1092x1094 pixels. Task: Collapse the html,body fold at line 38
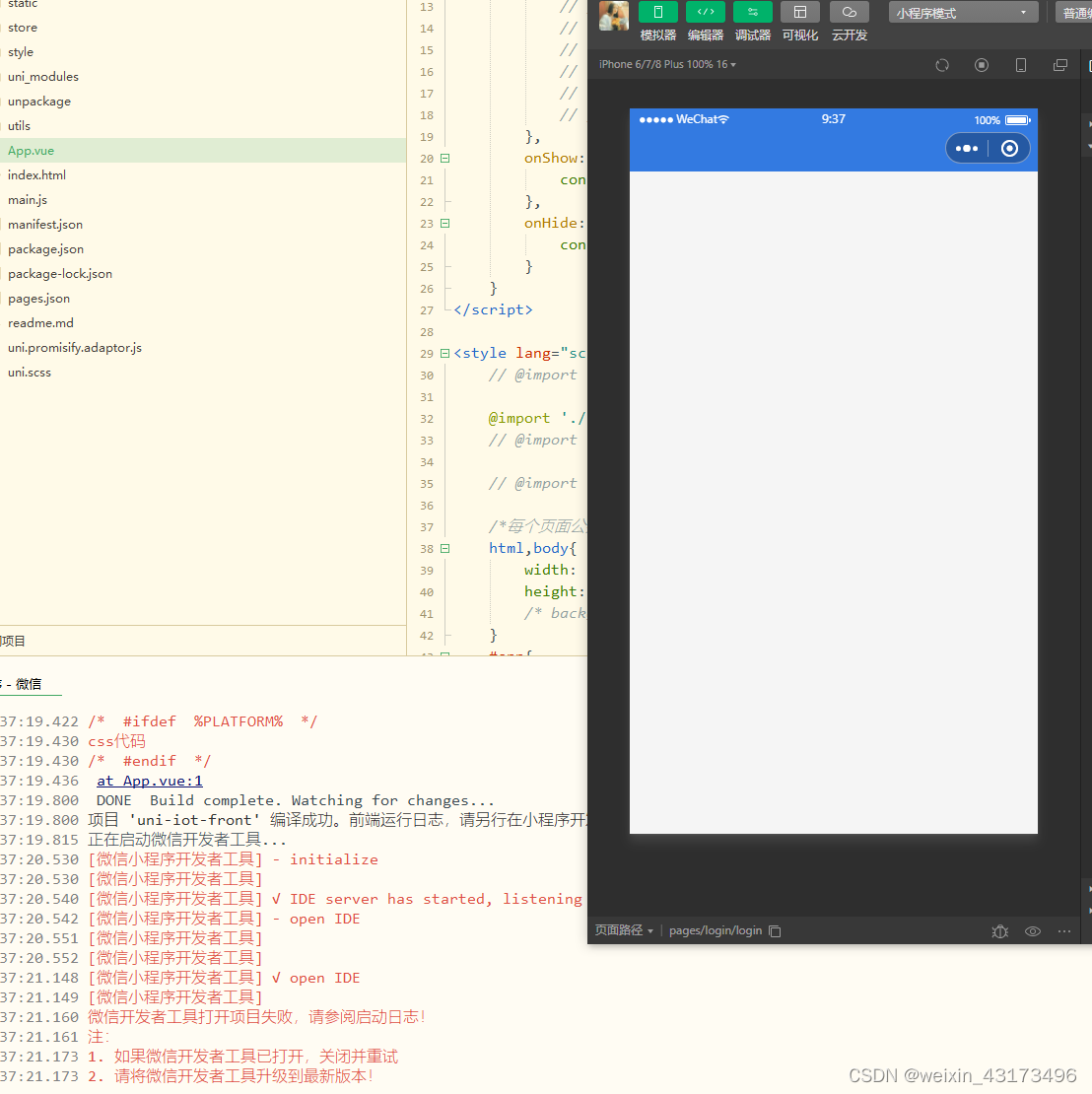[444, 548]
